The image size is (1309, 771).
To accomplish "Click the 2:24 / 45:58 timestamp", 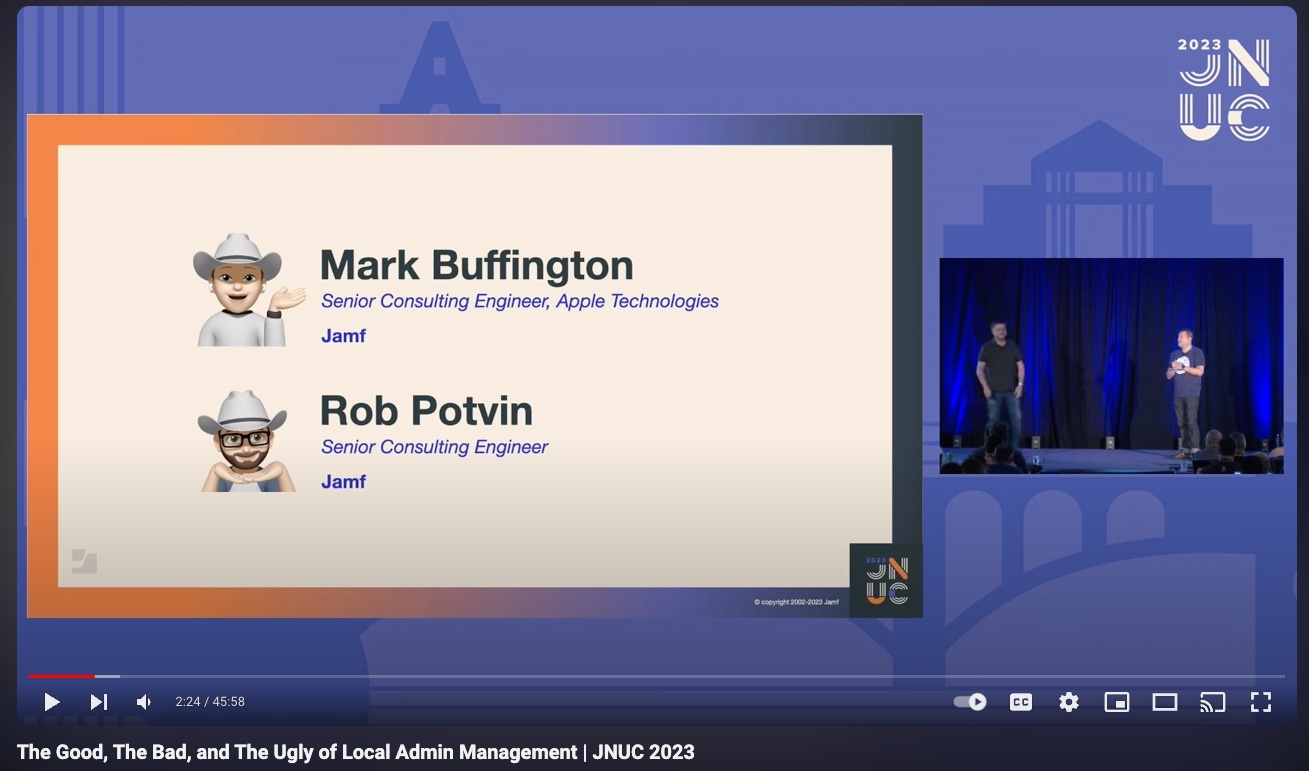I will point(210,702).
